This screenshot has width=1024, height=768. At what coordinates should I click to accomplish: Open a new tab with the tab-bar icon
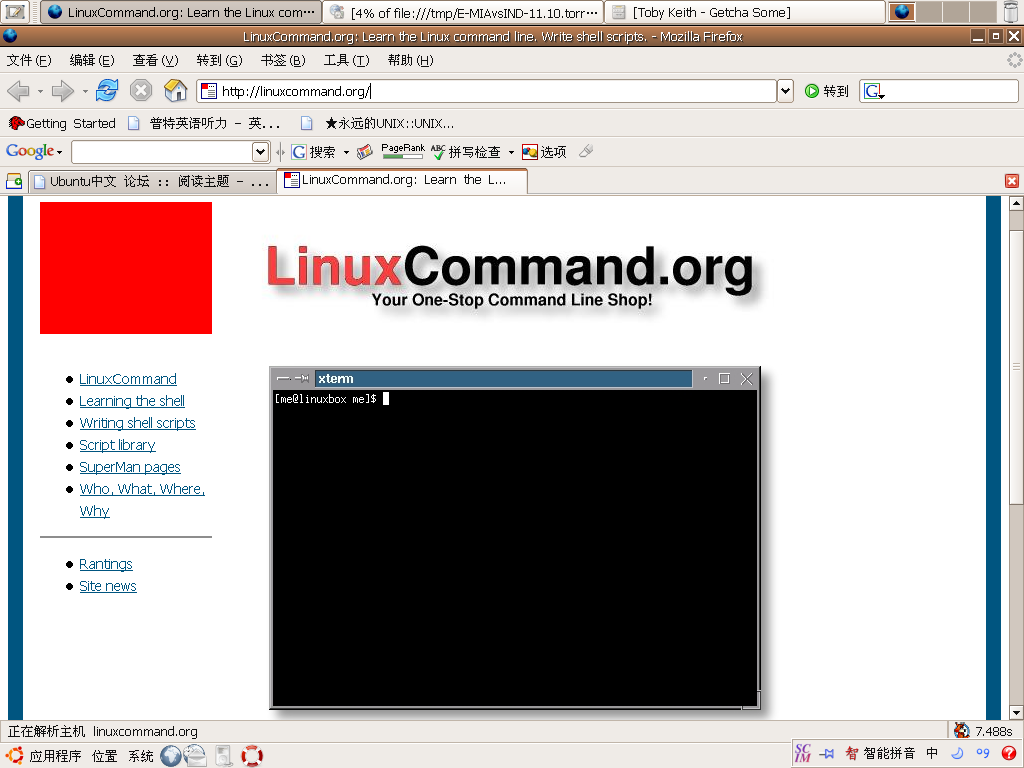click(14, 181)
